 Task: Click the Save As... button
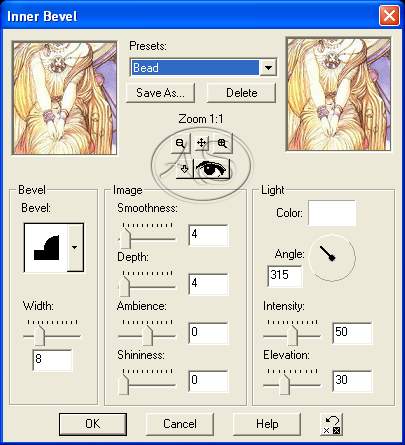(x=160, y=93)
